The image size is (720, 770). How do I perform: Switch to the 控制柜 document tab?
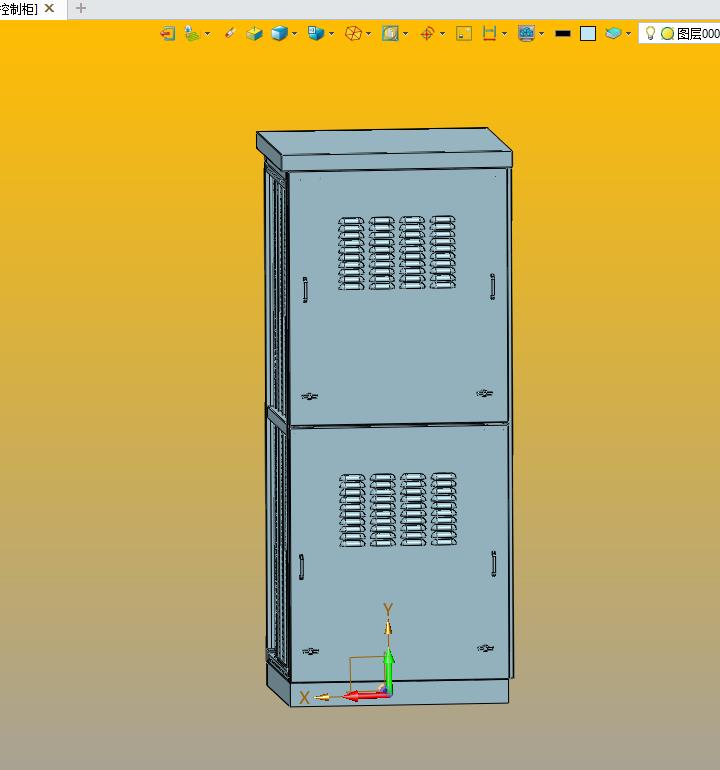[19, 9]
